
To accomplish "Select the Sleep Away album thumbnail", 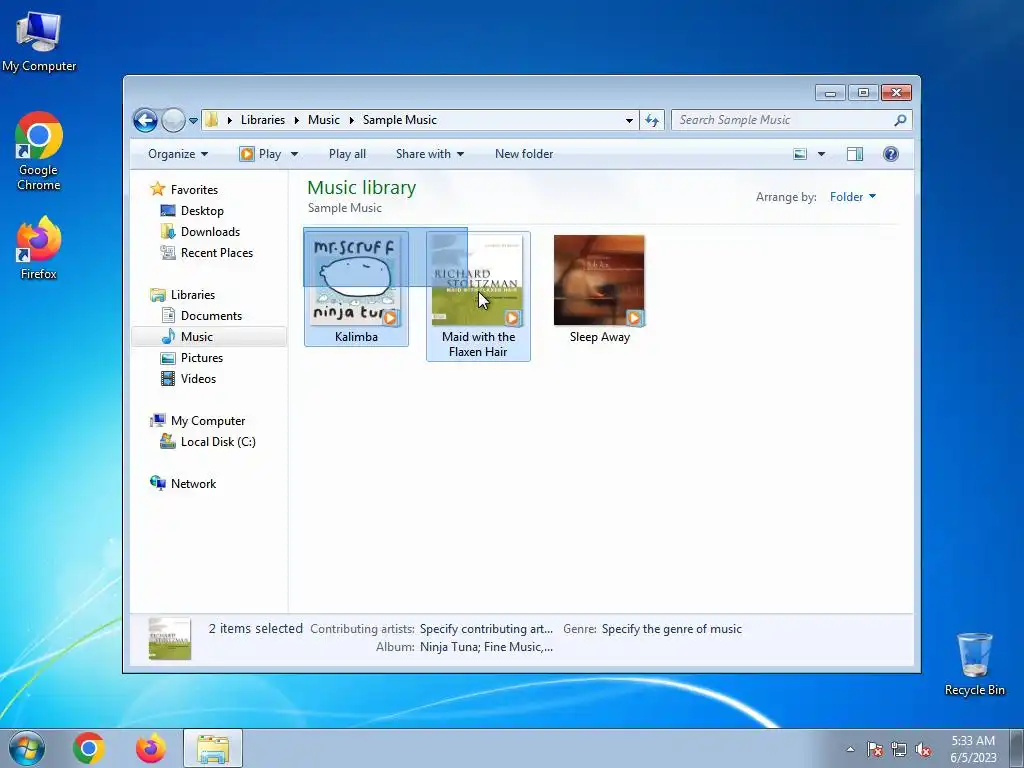I will [x=600, y=280].
